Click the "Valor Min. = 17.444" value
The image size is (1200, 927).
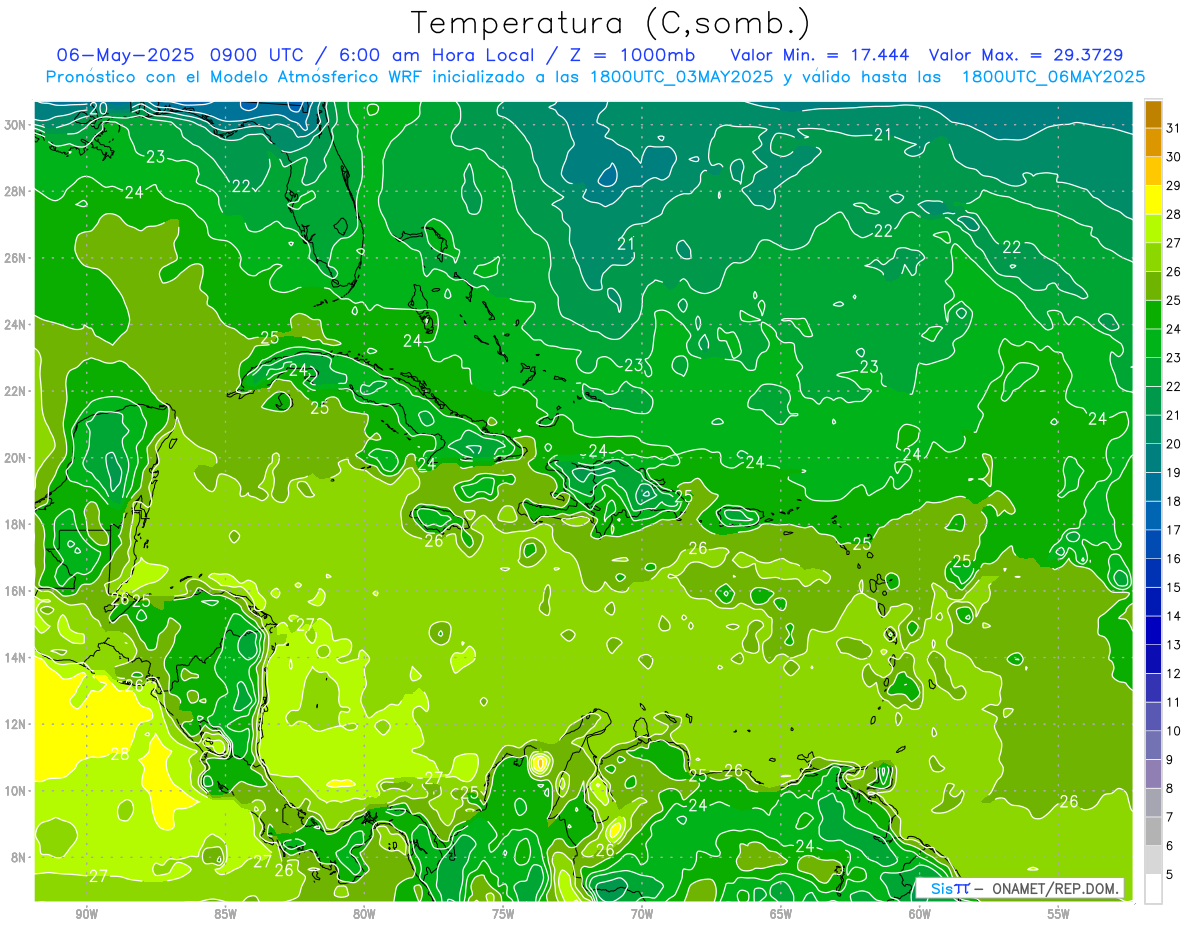(821, 54)
